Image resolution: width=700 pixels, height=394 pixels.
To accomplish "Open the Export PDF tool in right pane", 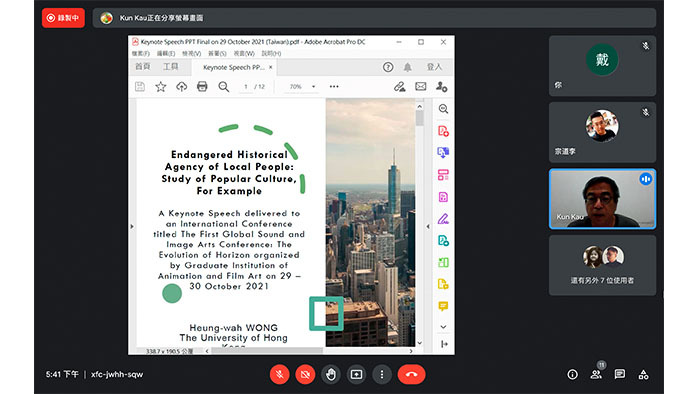I will pyautogui.click(x=443, y=197).
